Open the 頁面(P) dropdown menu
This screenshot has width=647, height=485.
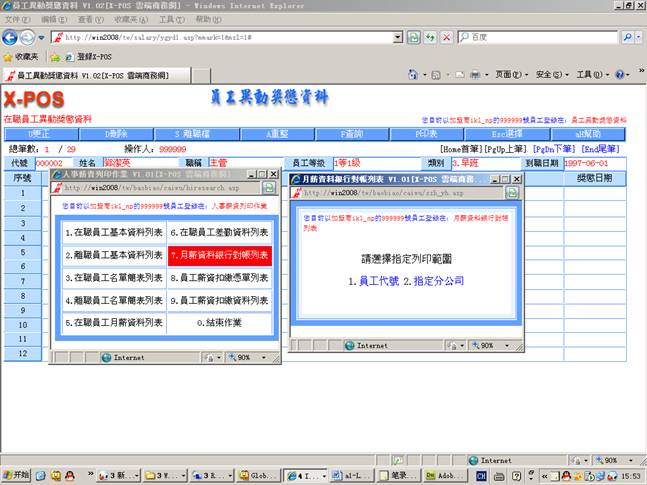[x=510, y=75]
